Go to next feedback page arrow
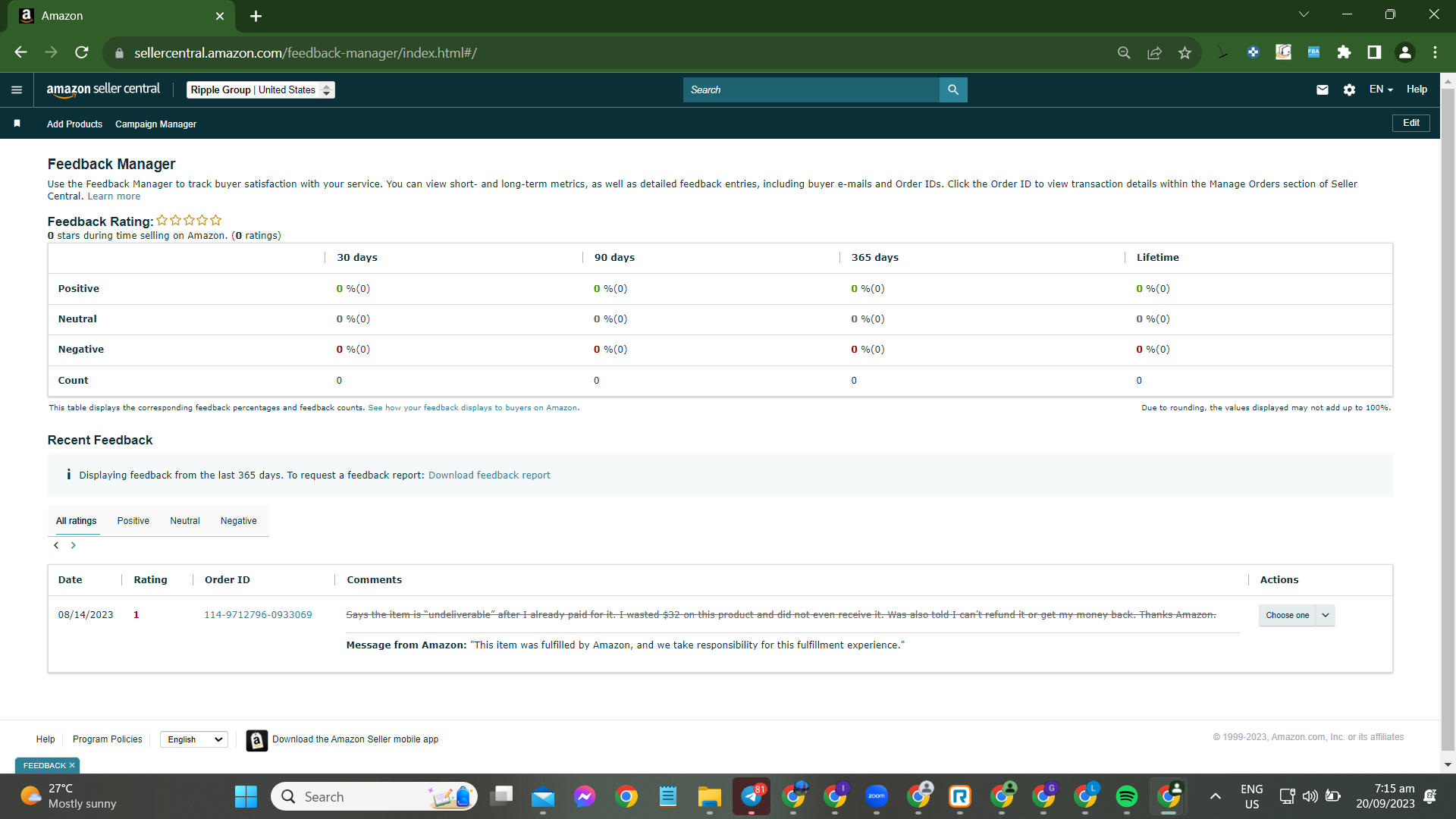The image size is (1456, 819). click(x=74, y=545)
